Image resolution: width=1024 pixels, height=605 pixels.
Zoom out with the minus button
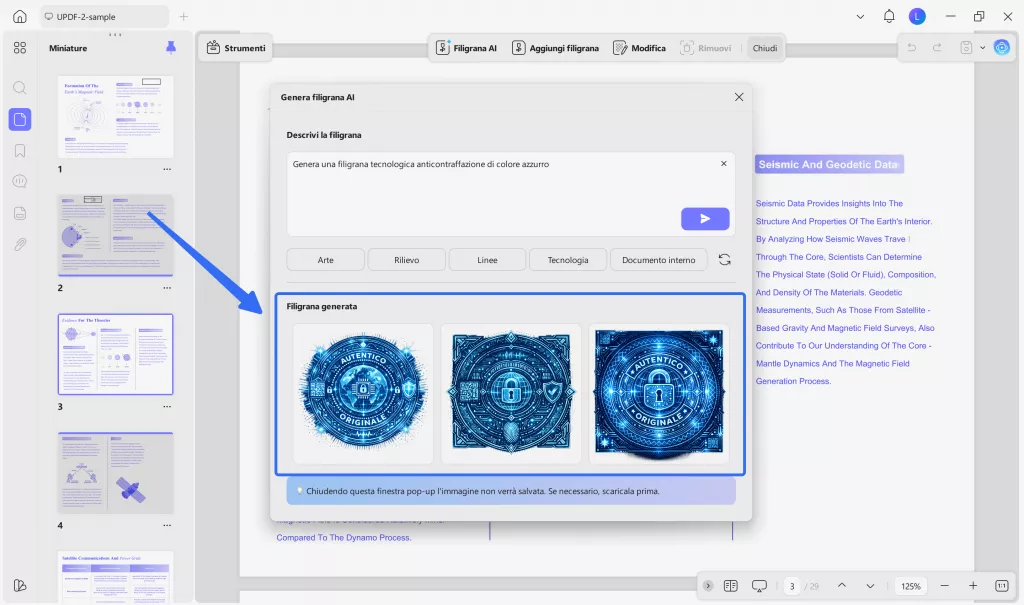944,586
